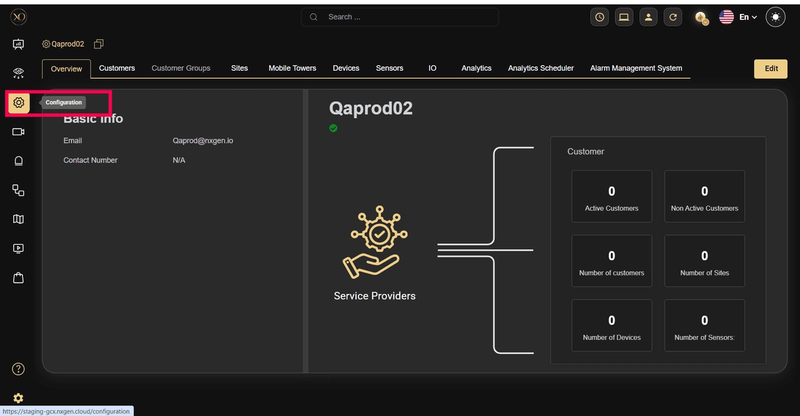Click the Number of Sensors card
800x416 pixels.
click(704, 326)
